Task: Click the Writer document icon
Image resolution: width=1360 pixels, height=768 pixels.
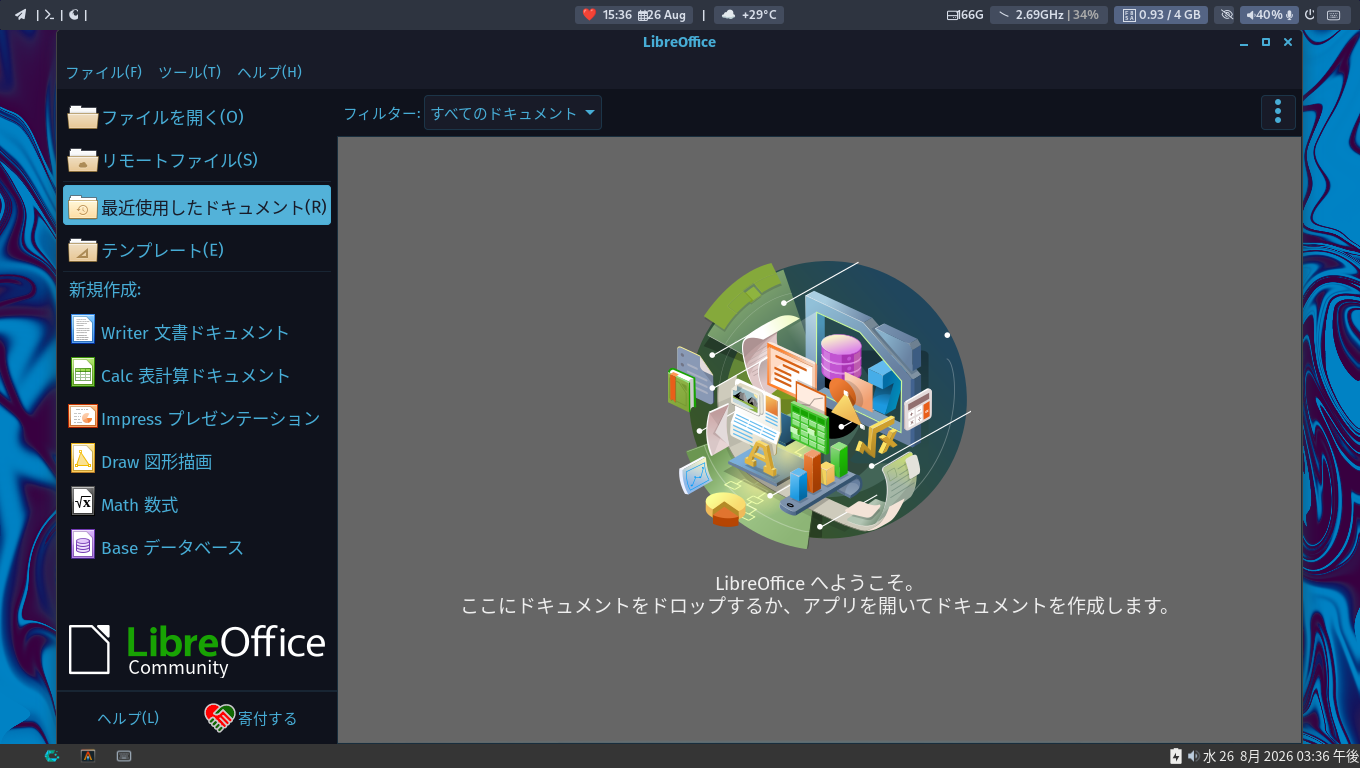Action: [83, 329]
